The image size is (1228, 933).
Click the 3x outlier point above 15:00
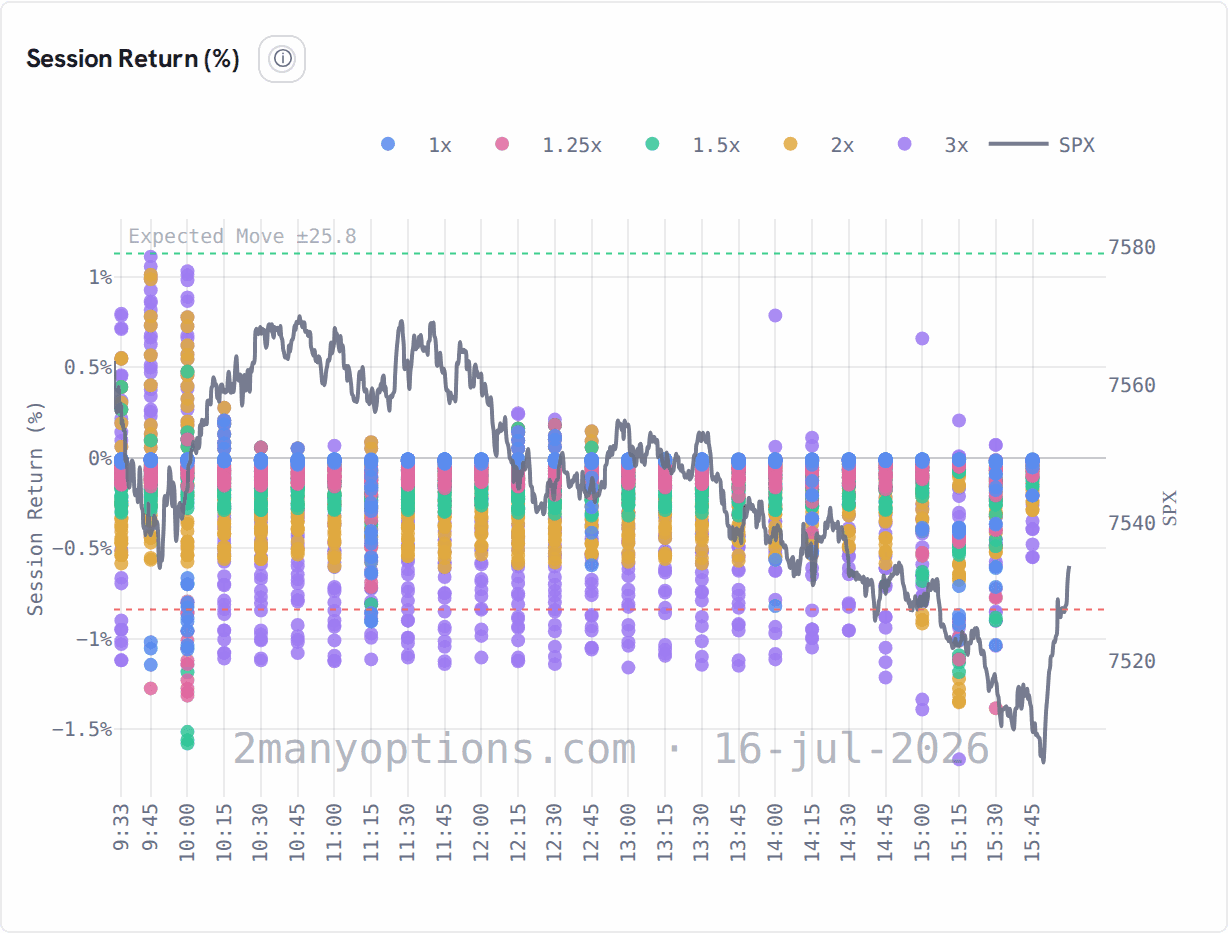coord(922,338)
